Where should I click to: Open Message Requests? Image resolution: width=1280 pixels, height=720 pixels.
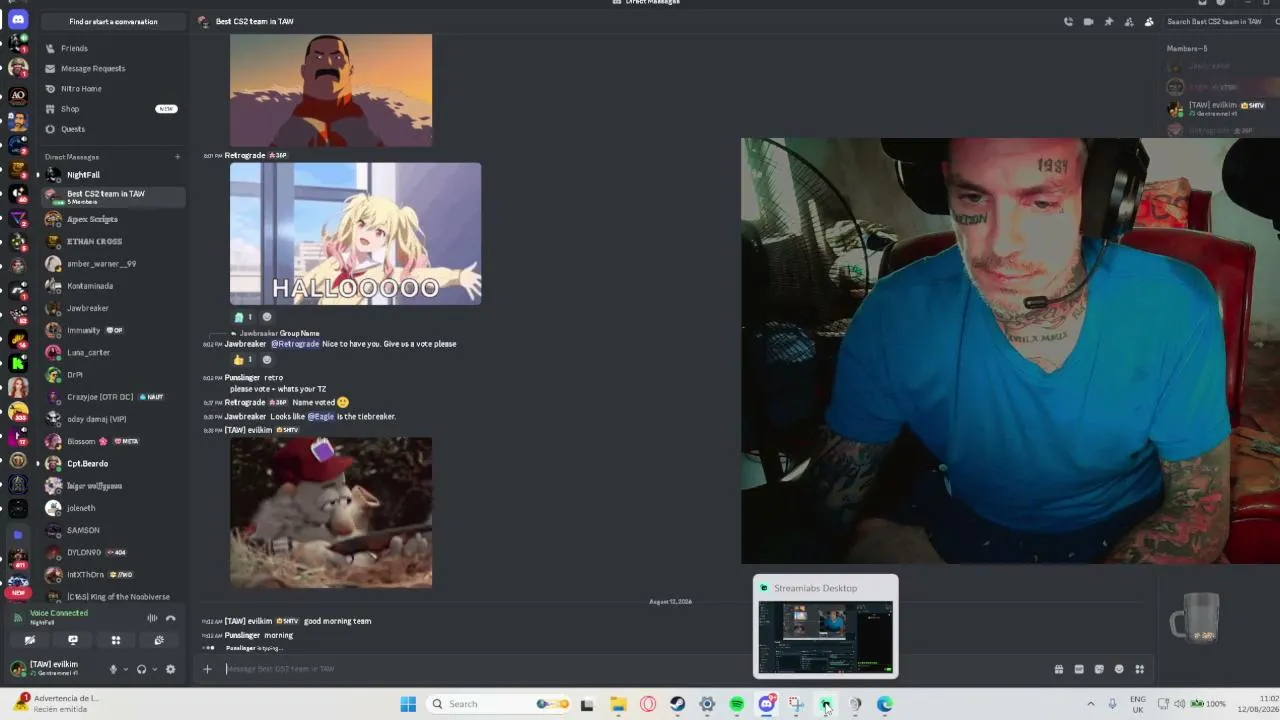coord(112,68)
